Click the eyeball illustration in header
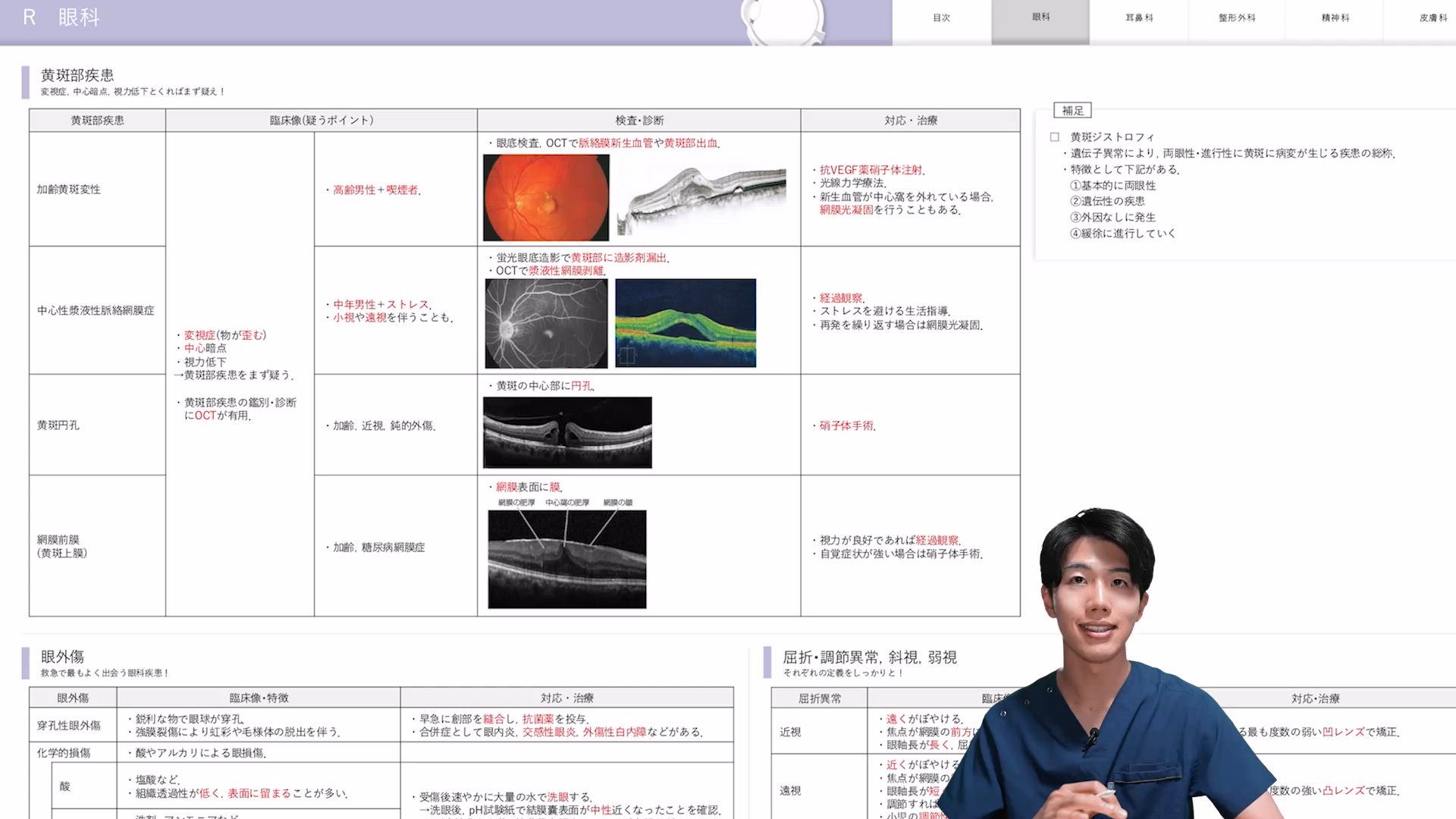Viewport: 1456px width, 819px height. coord(783,23)
